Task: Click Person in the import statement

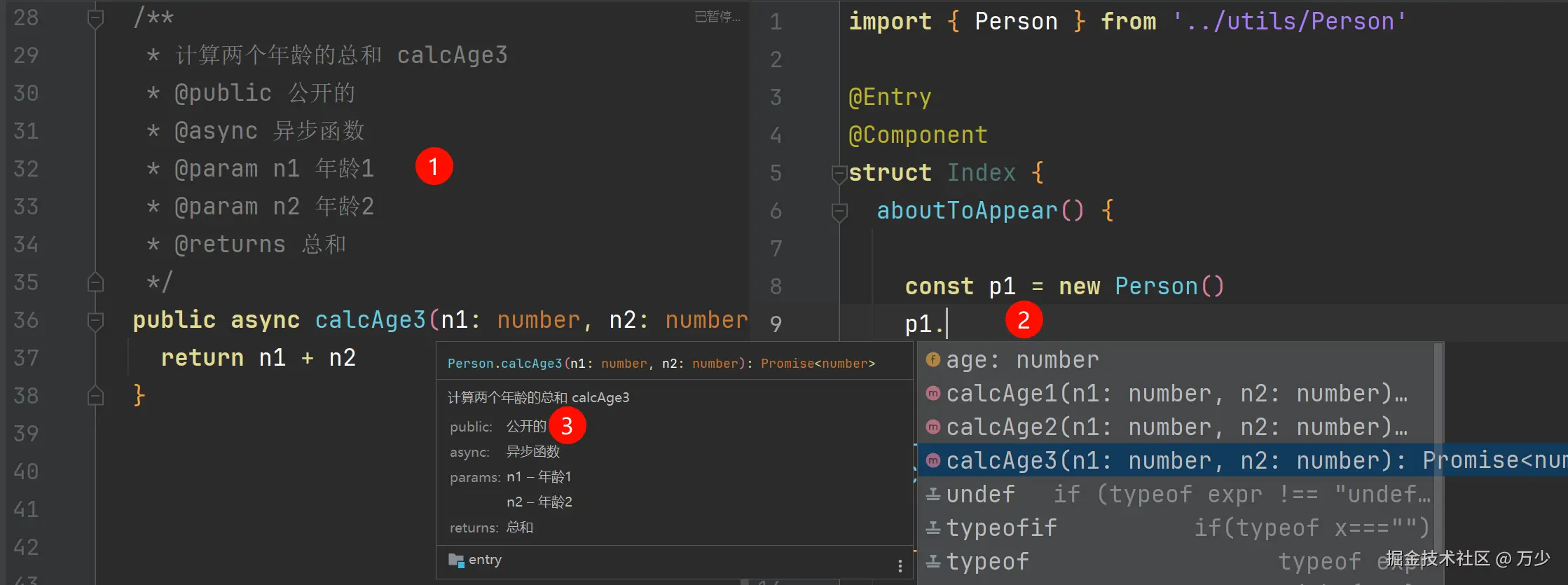Action: tap(1016, 21)
